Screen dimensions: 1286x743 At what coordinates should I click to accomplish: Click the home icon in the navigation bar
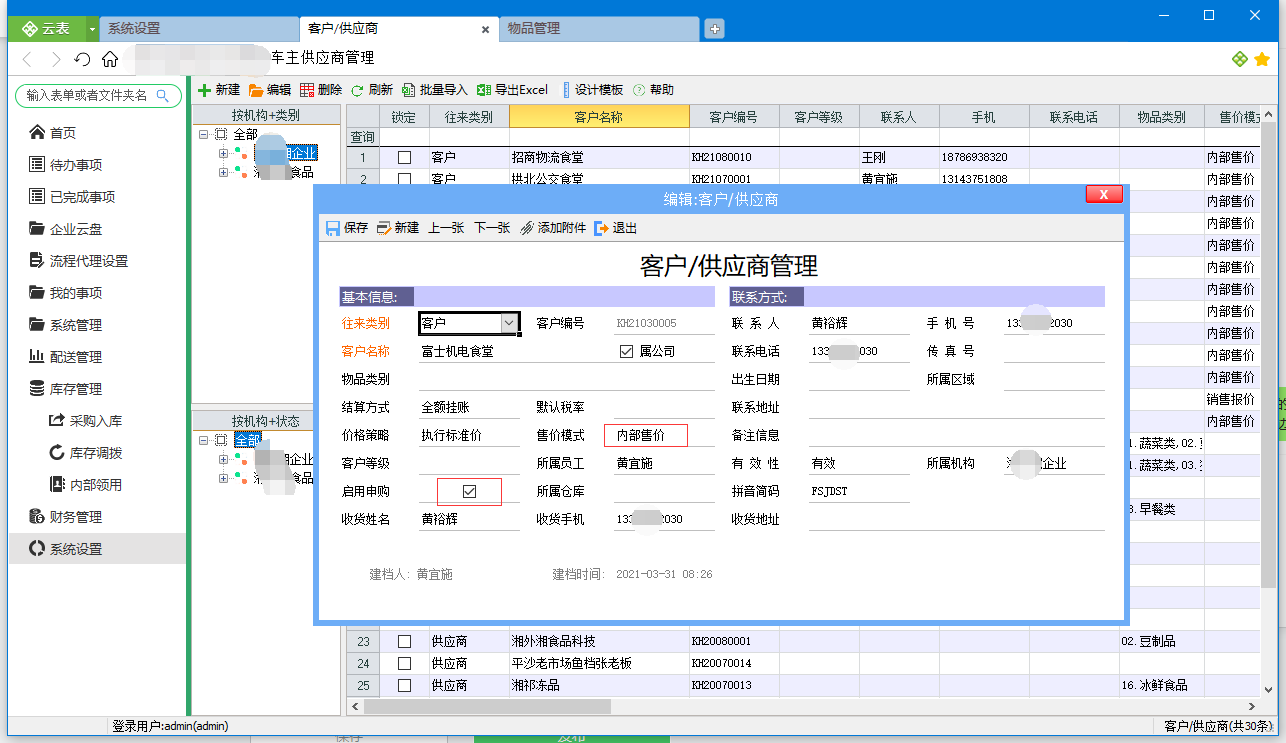pos(110,59)
